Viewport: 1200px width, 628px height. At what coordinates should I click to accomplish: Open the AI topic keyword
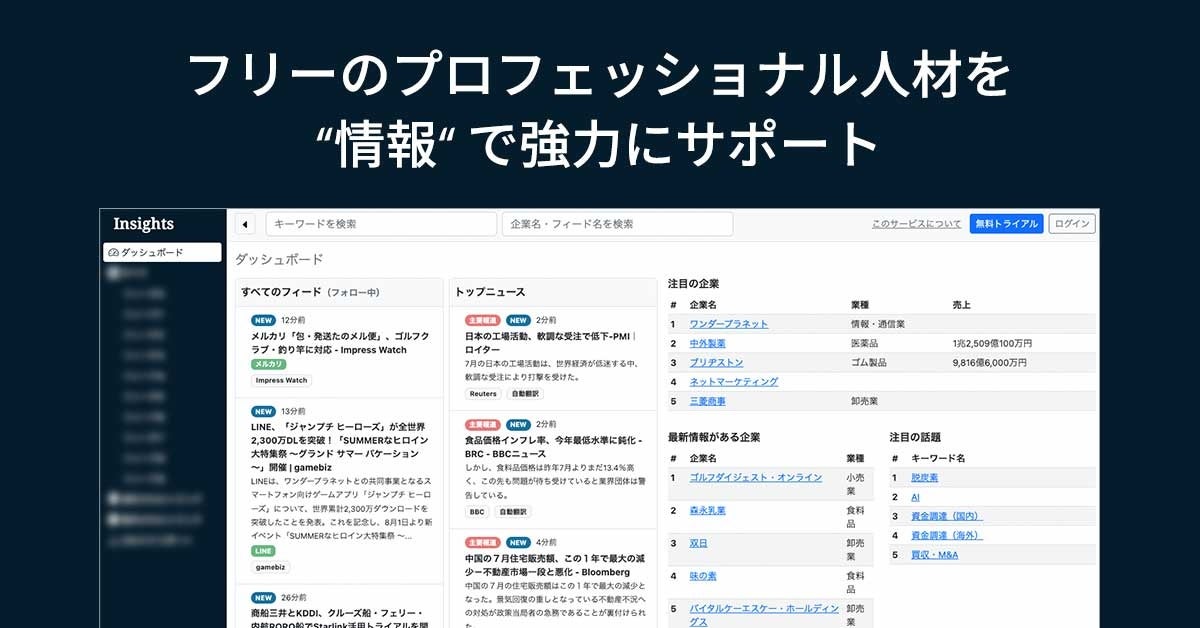click(915, 497)
